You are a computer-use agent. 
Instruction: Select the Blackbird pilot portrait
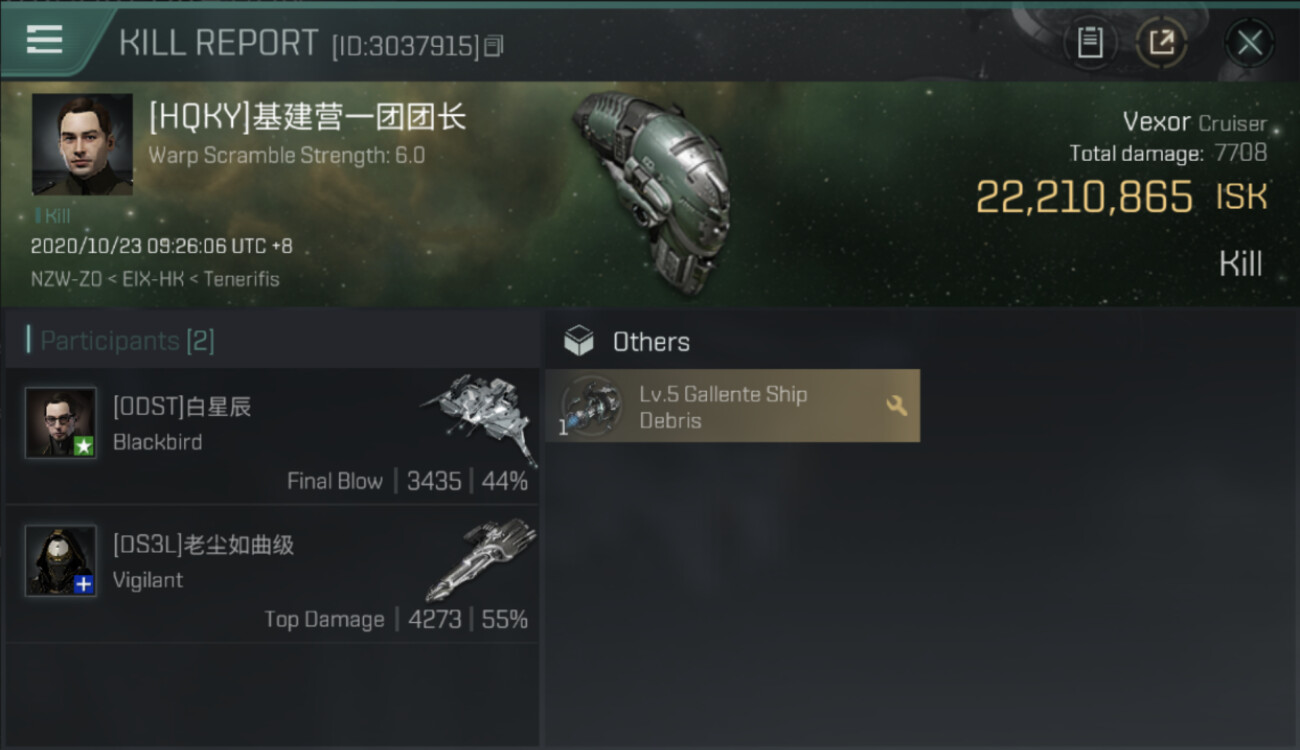click(61, 423)
